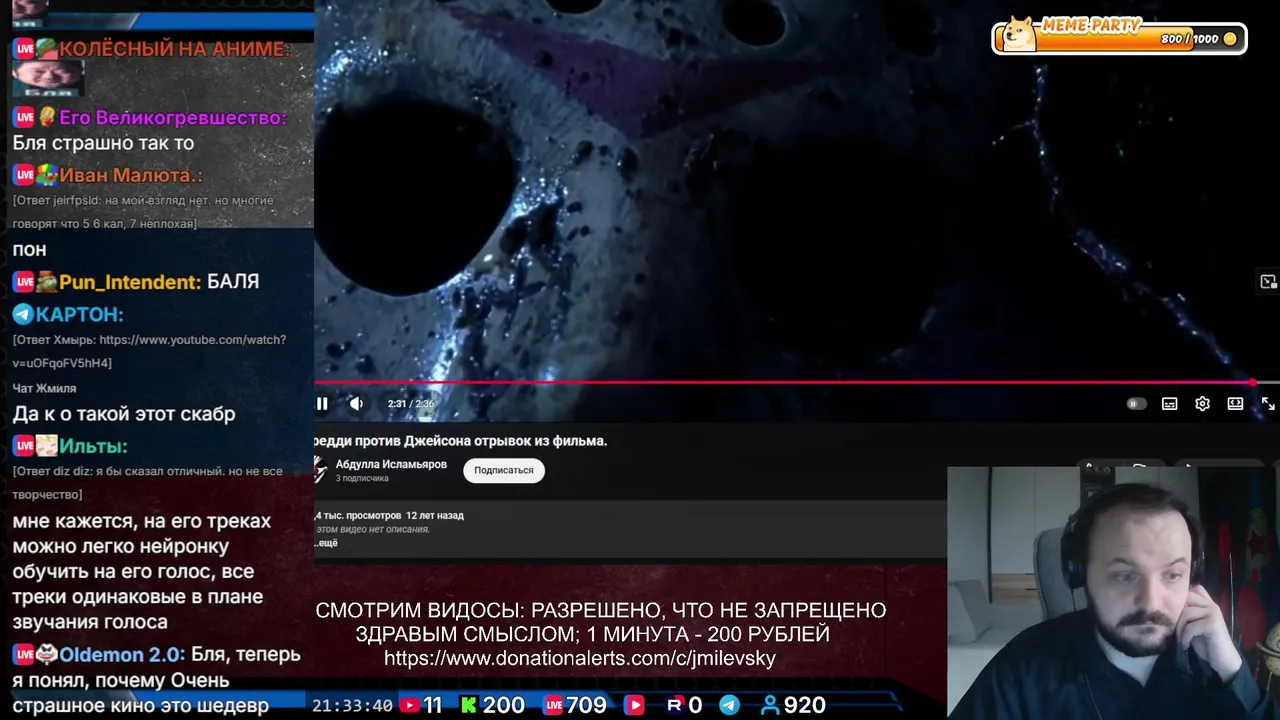This screenshot has width=1280, height=720.
Task: Click the LIVE badge beside Ильты
Action: click(x=24, y=446)
